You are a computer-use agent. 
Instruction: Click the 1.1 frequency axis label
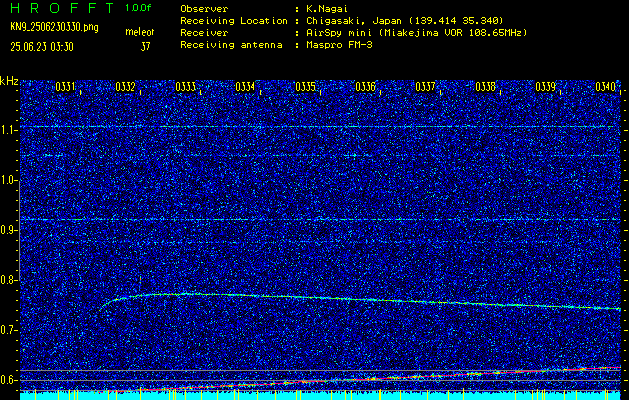tap(9, 131)
